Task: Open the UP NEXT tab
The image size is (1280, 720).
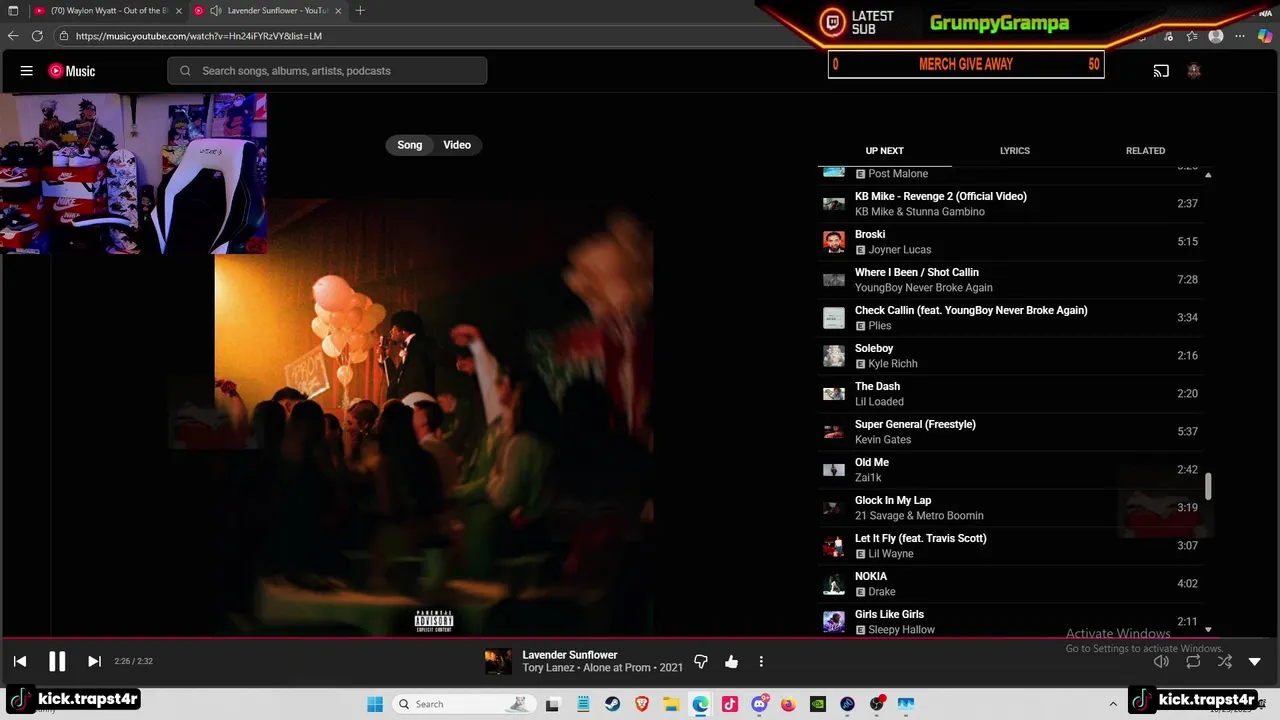Action: (884, 151)
